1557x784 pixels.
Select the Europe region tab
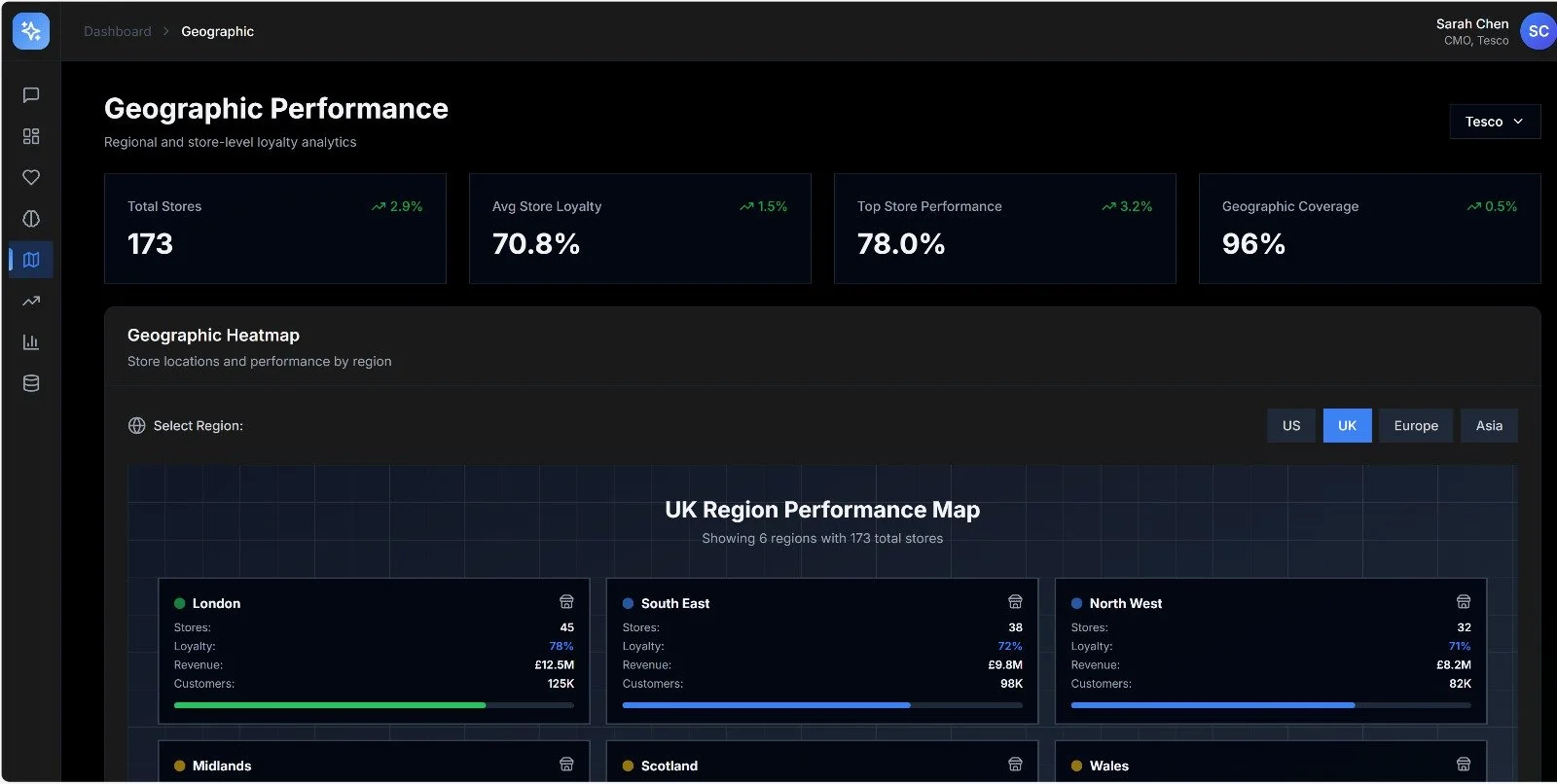pos(1416,426)
